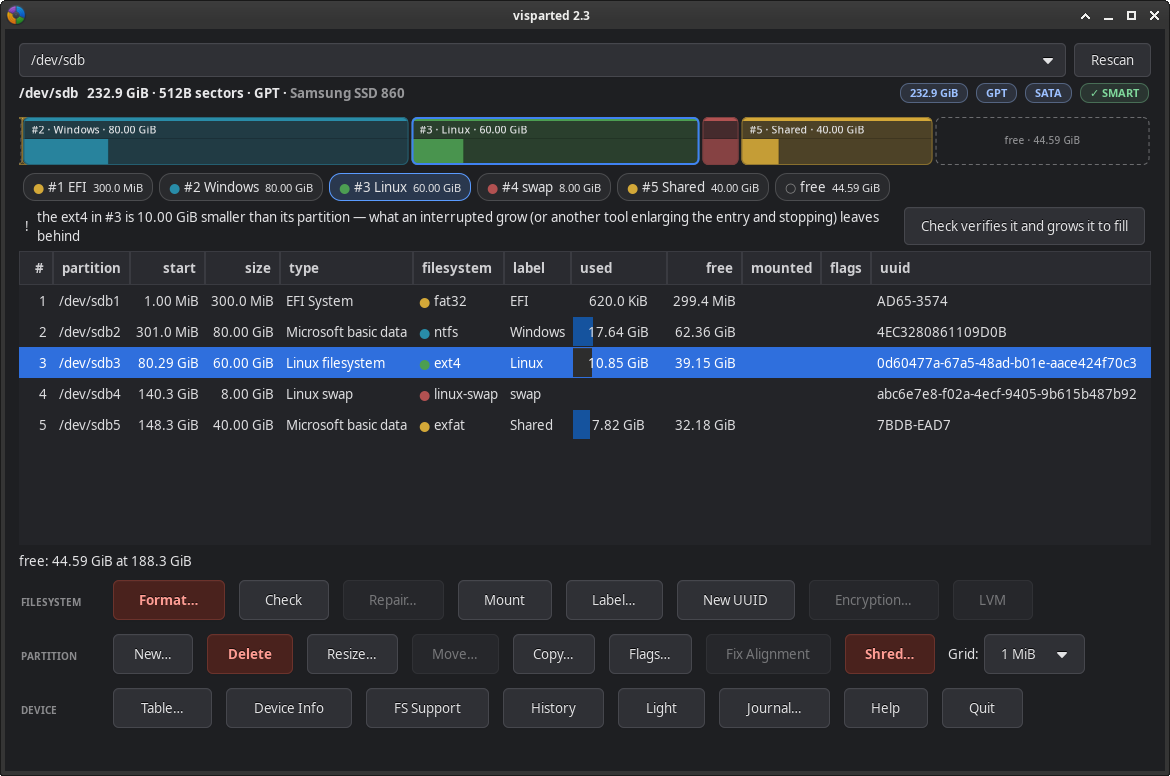Viewport: 1170px width, 776px height.
Task: Select the /dev/sdb2 row
Action: [584, 332]
